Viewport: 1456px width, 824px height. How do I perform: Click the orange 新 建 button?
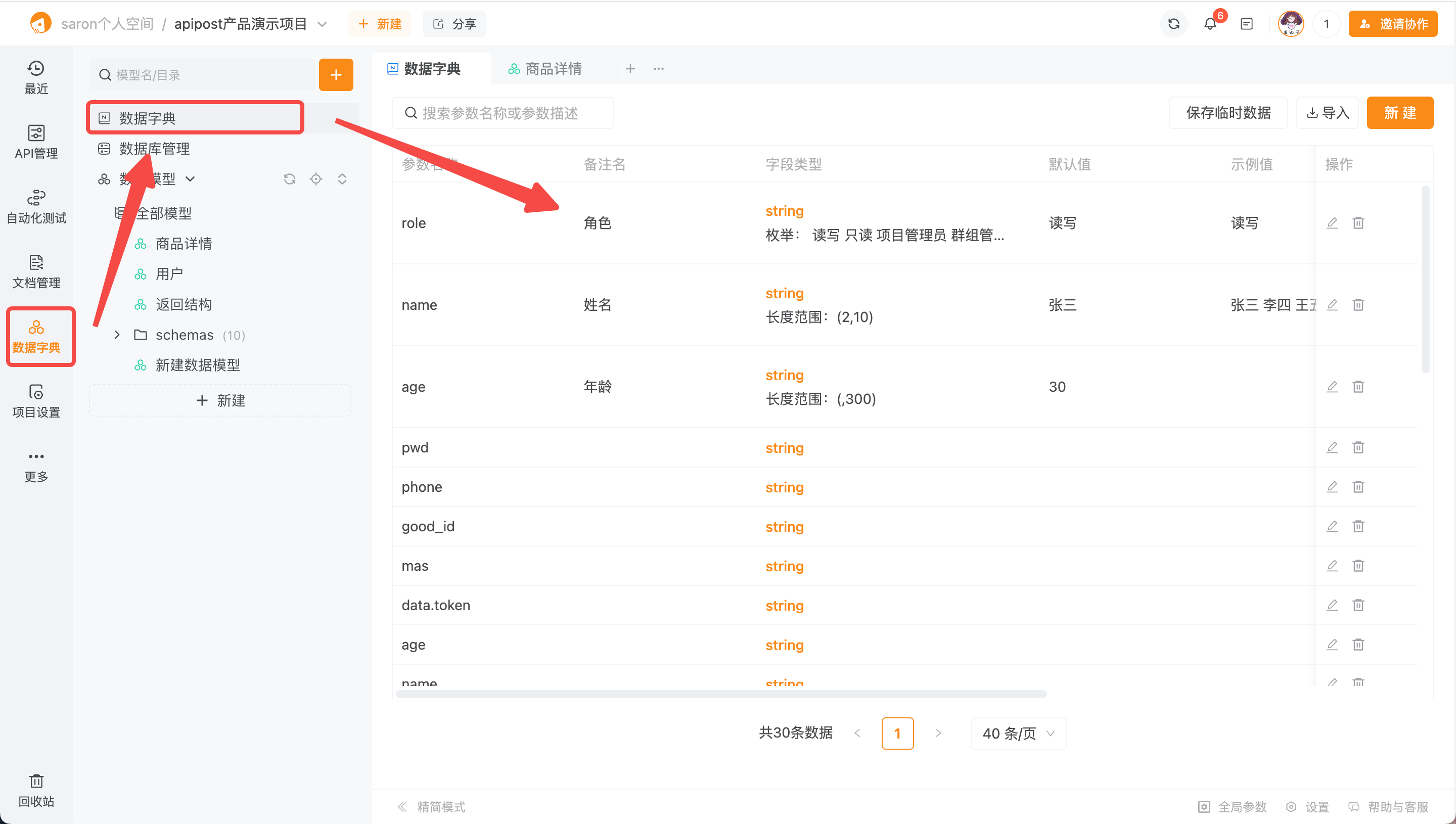[x=1400, y=113]
